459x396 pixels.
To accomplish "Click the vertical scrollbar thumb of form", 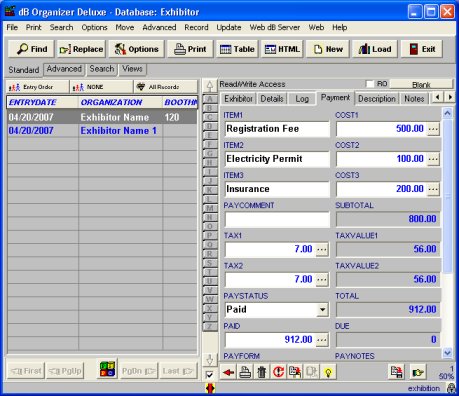I will pyautogui.click(x=447, y=196).
